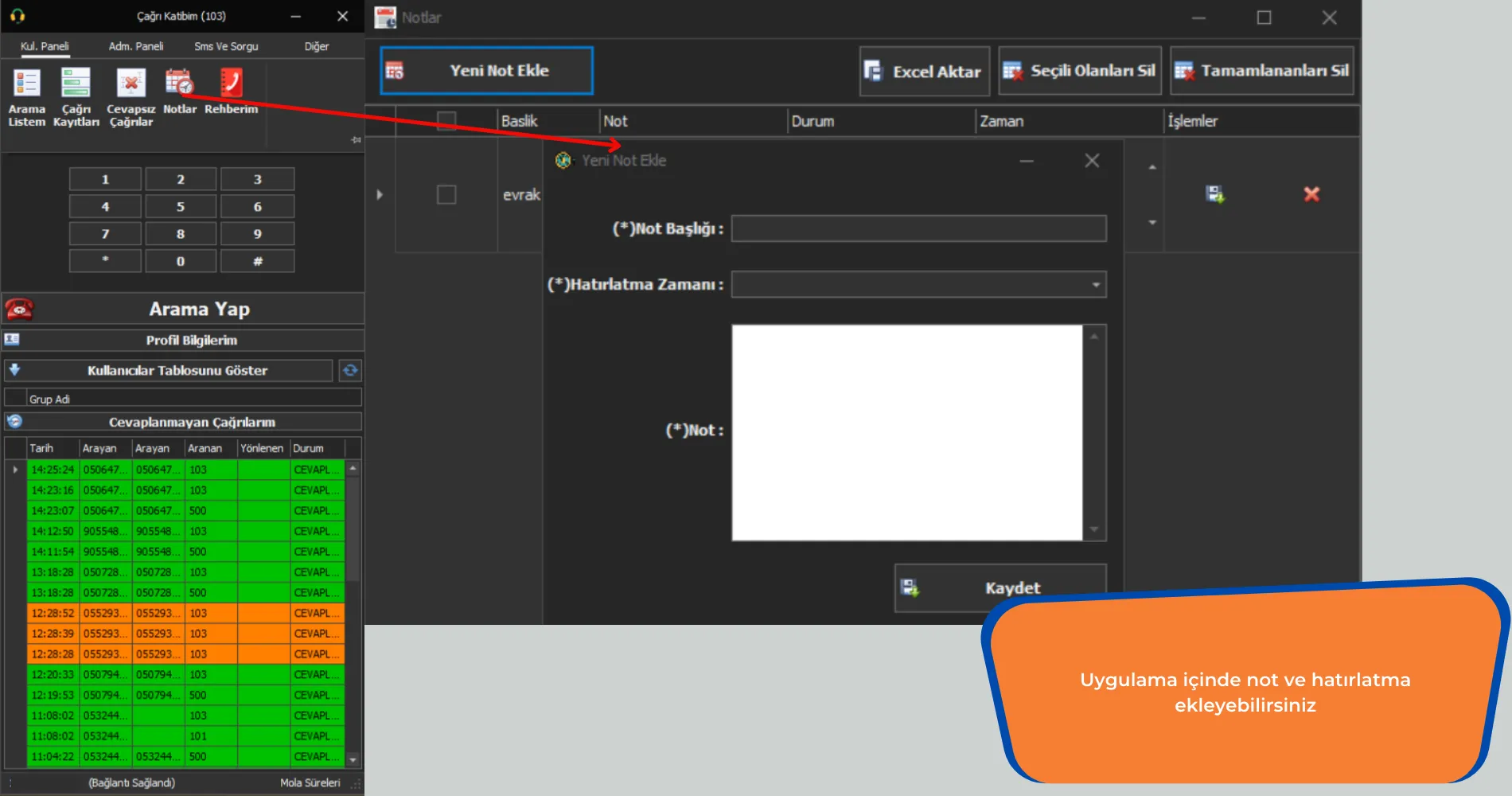Click the Not Başlığı input field
The height and width of the screenshot is (796, 1512).
point(919,228)
